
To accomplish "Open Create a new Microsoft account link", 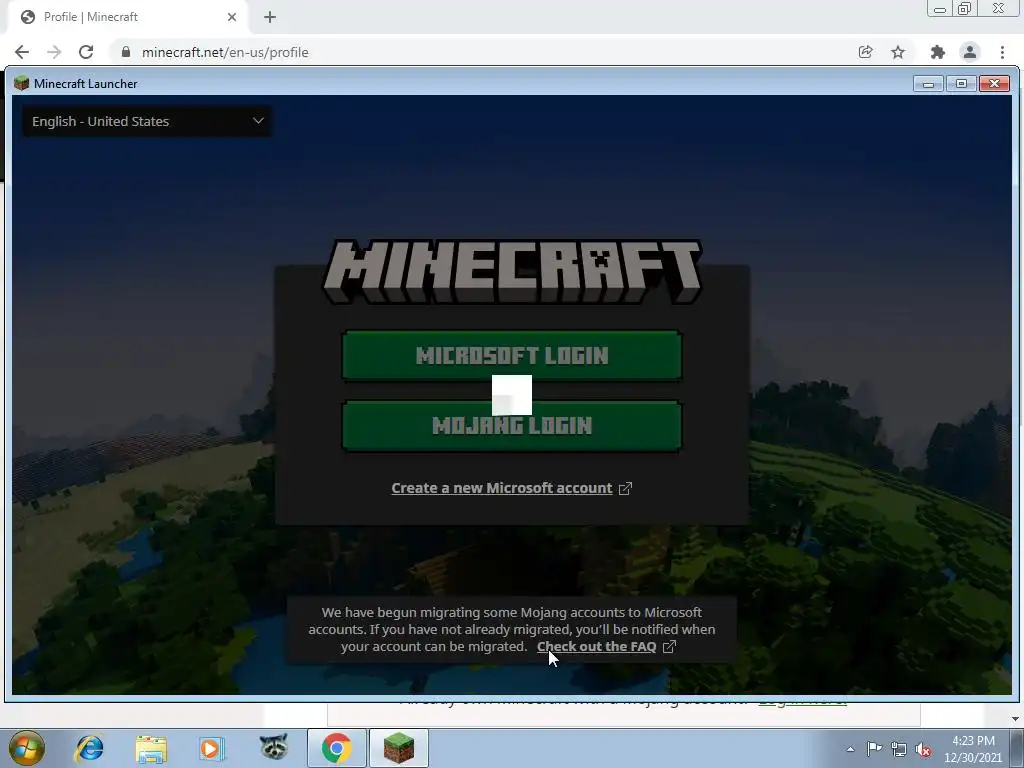I will coord(502,488).
